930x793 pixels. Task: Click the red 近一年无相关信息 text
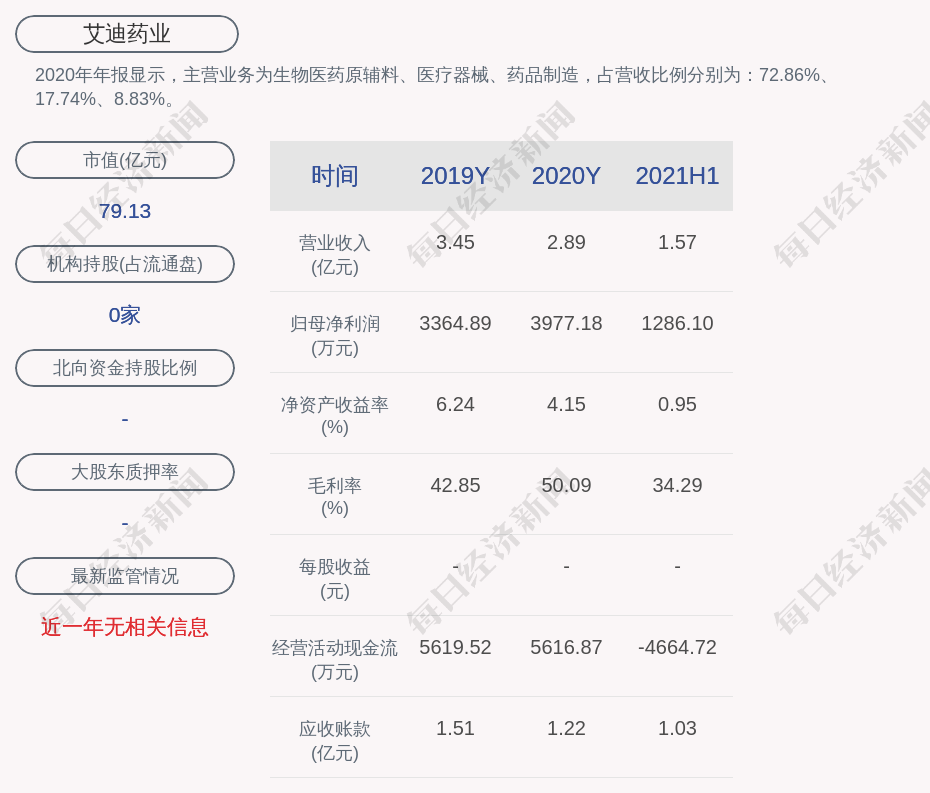pos(125,627)
